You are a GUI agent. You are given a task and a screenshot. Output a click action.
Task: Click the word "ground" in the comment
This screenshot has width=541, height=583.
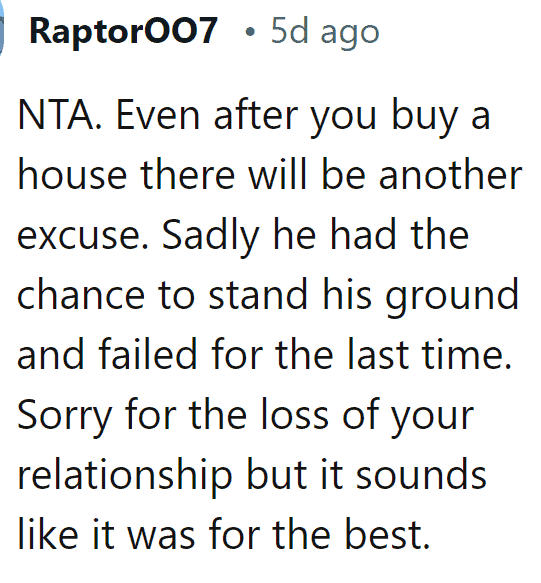(452, 297)
